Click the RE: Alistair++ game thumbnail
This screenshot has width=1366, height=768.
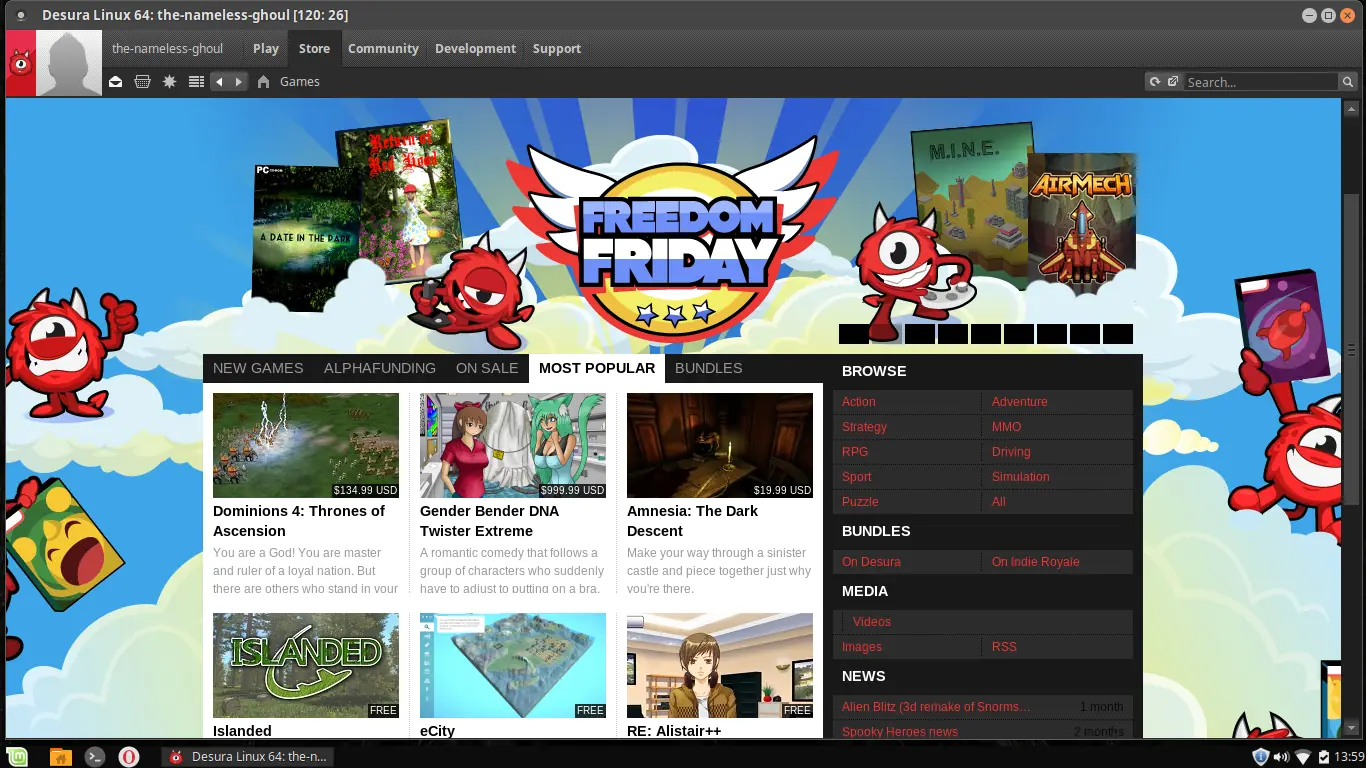coord(720,665)
